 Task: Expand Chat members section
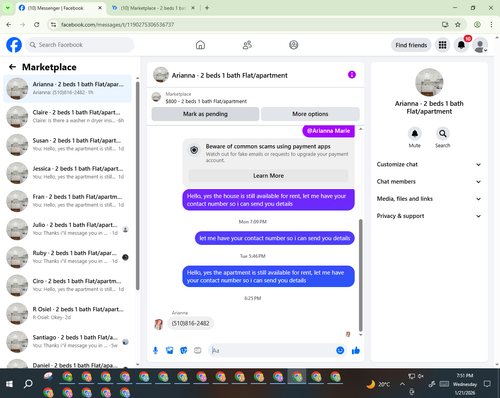[429, 182]
